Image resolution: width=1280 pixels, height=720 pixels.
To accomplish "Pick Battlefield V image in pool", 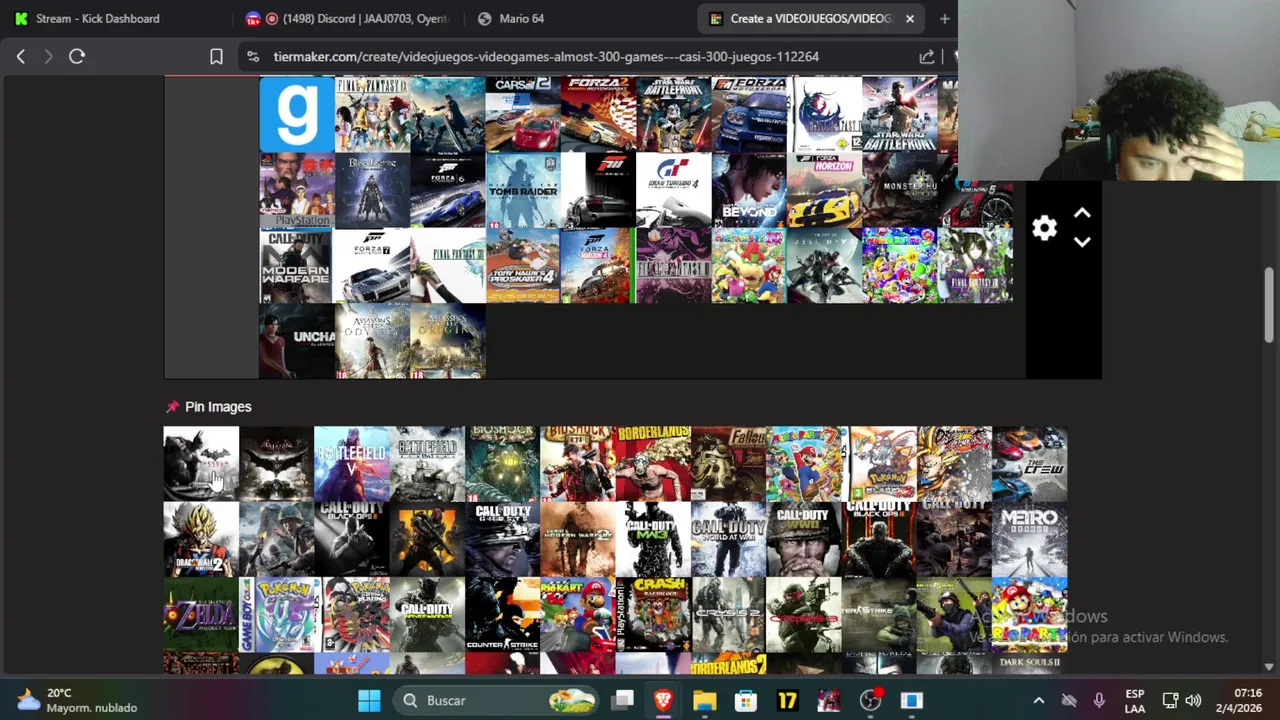I will 351,464.
